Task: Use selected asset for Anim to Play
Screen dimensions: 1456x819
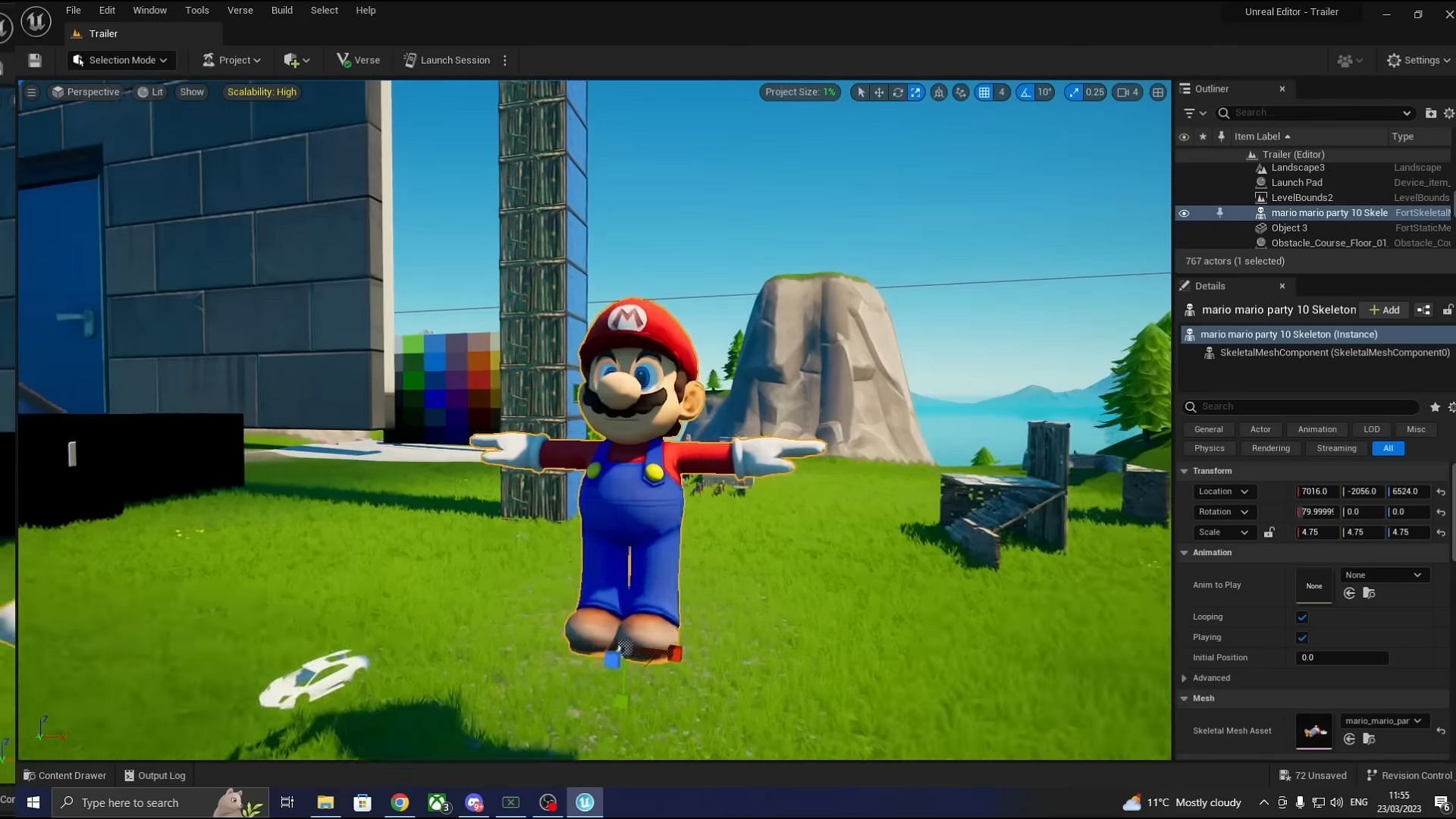Action: pyautogui.click(x=1349, y=594)
